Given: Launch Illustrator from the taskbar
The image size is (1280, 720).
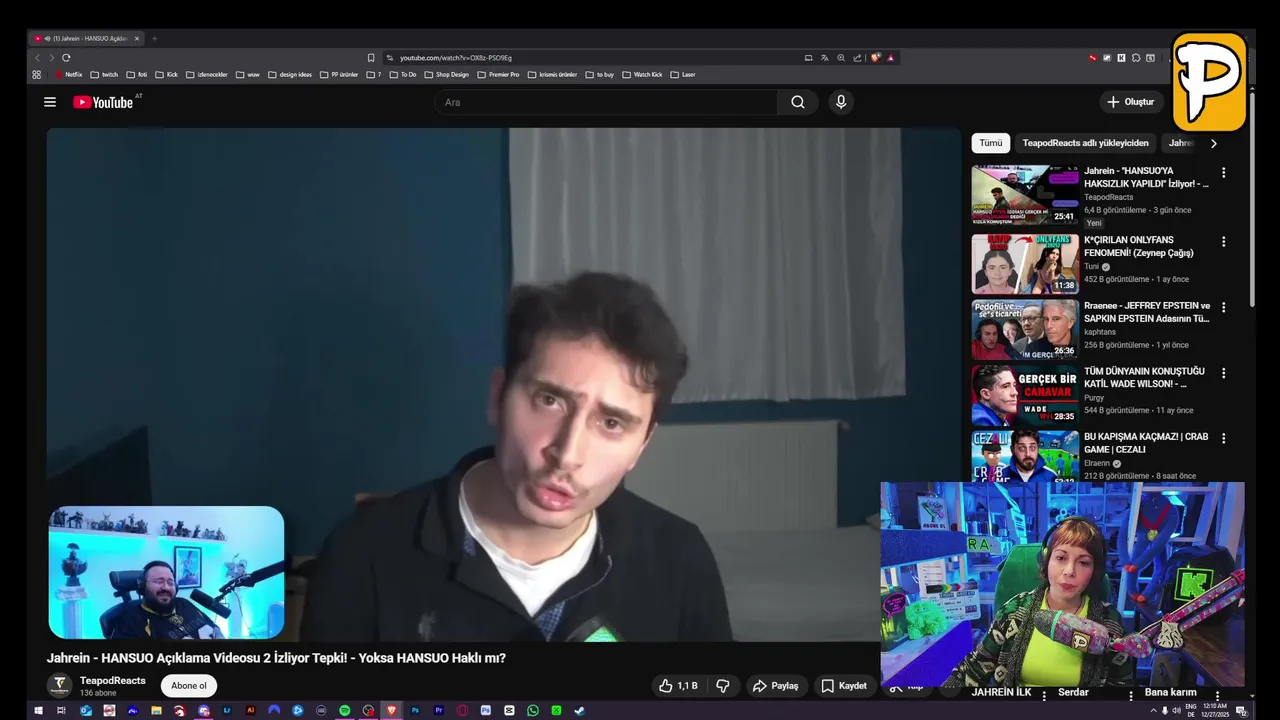Looking at the screenshot, I should (250, 710).
